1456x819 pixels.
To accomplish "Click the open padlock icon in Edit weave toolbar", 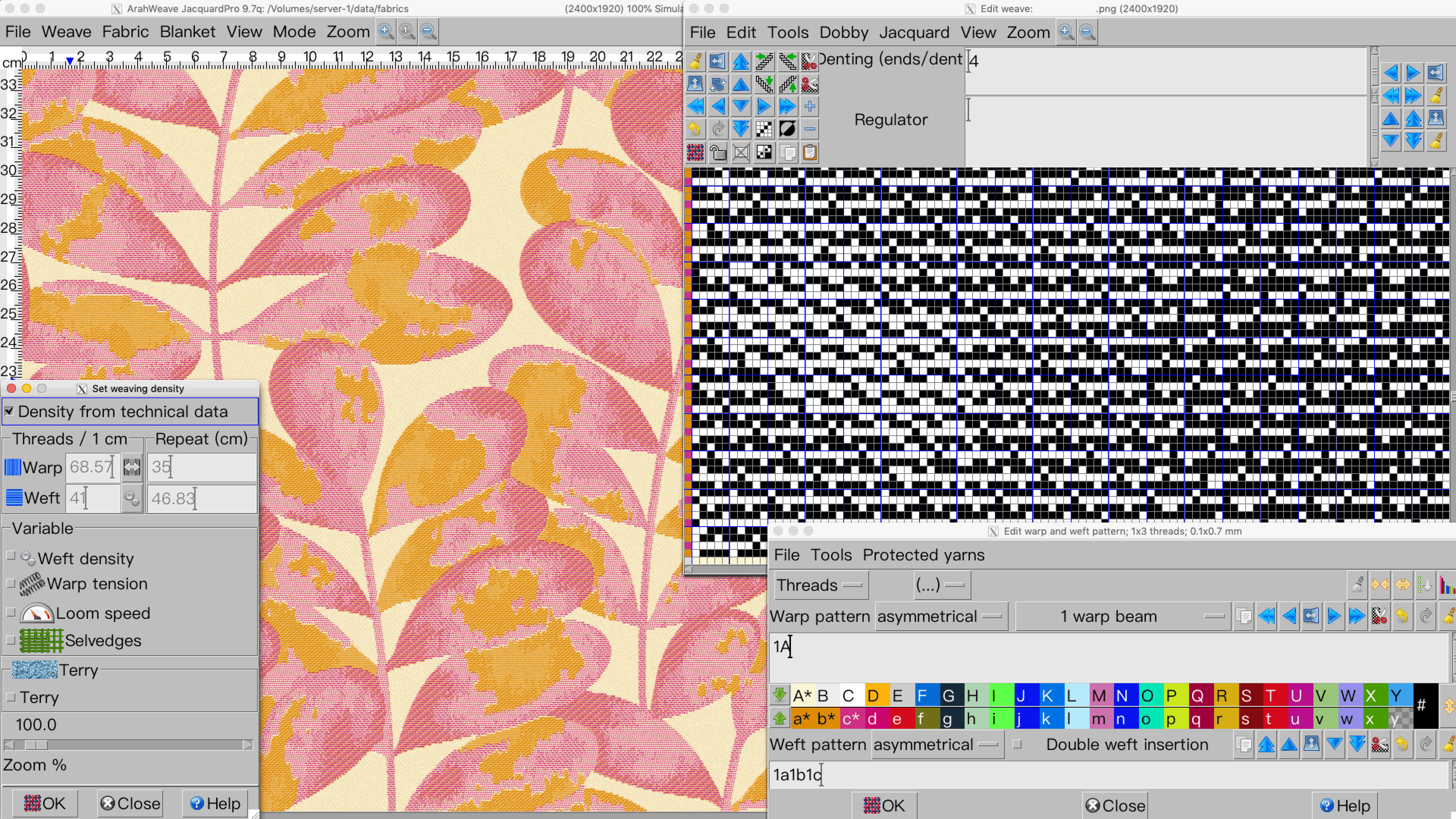I will (x=718, y=152).
